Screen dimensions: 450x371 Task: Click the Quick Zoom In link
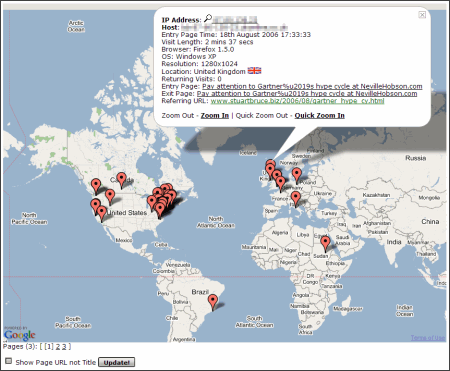coord(319,116)
